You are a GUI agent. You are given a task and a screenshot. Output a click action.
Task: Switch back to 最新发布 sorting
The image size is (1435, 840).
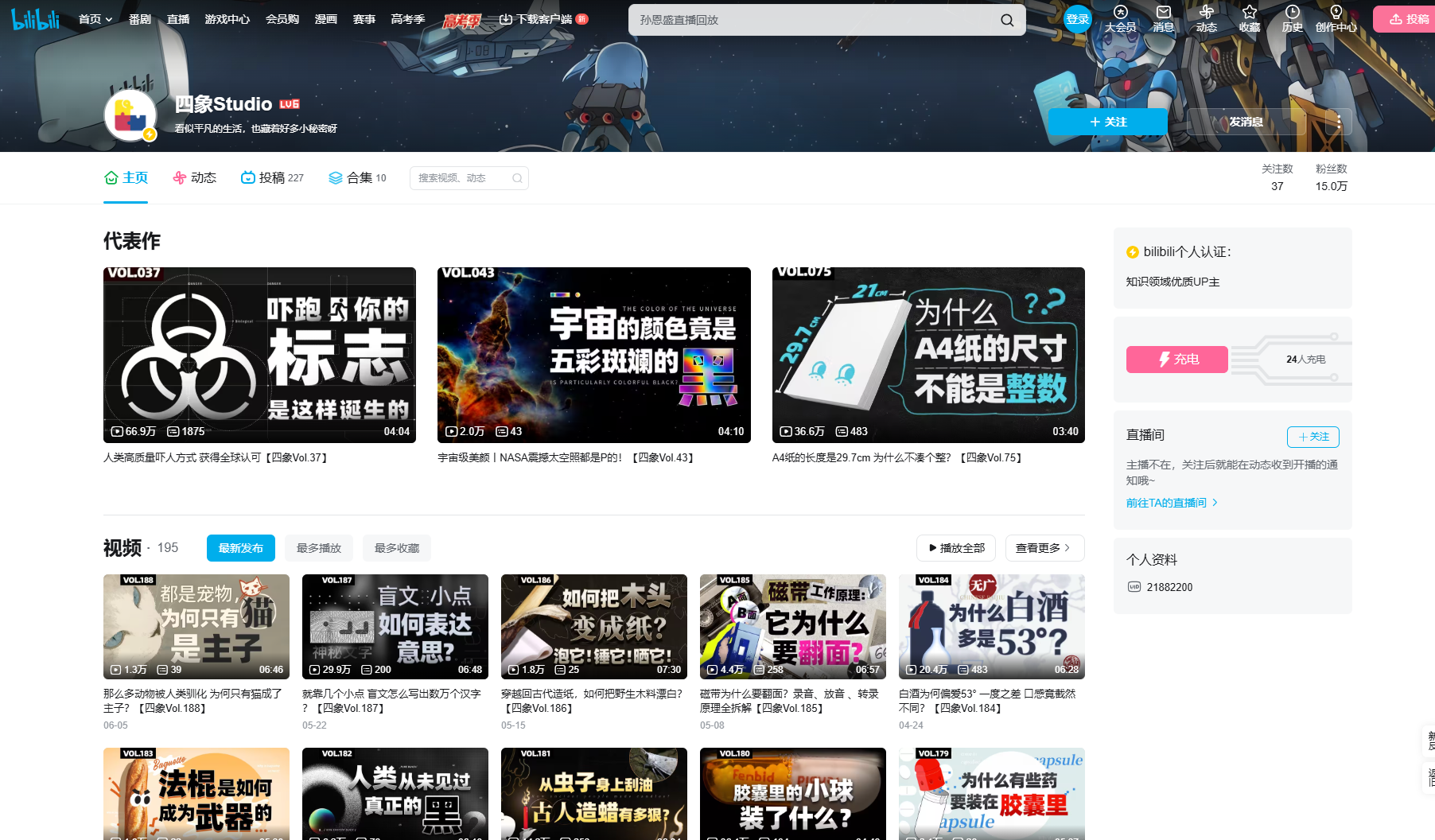pos(240,548)
